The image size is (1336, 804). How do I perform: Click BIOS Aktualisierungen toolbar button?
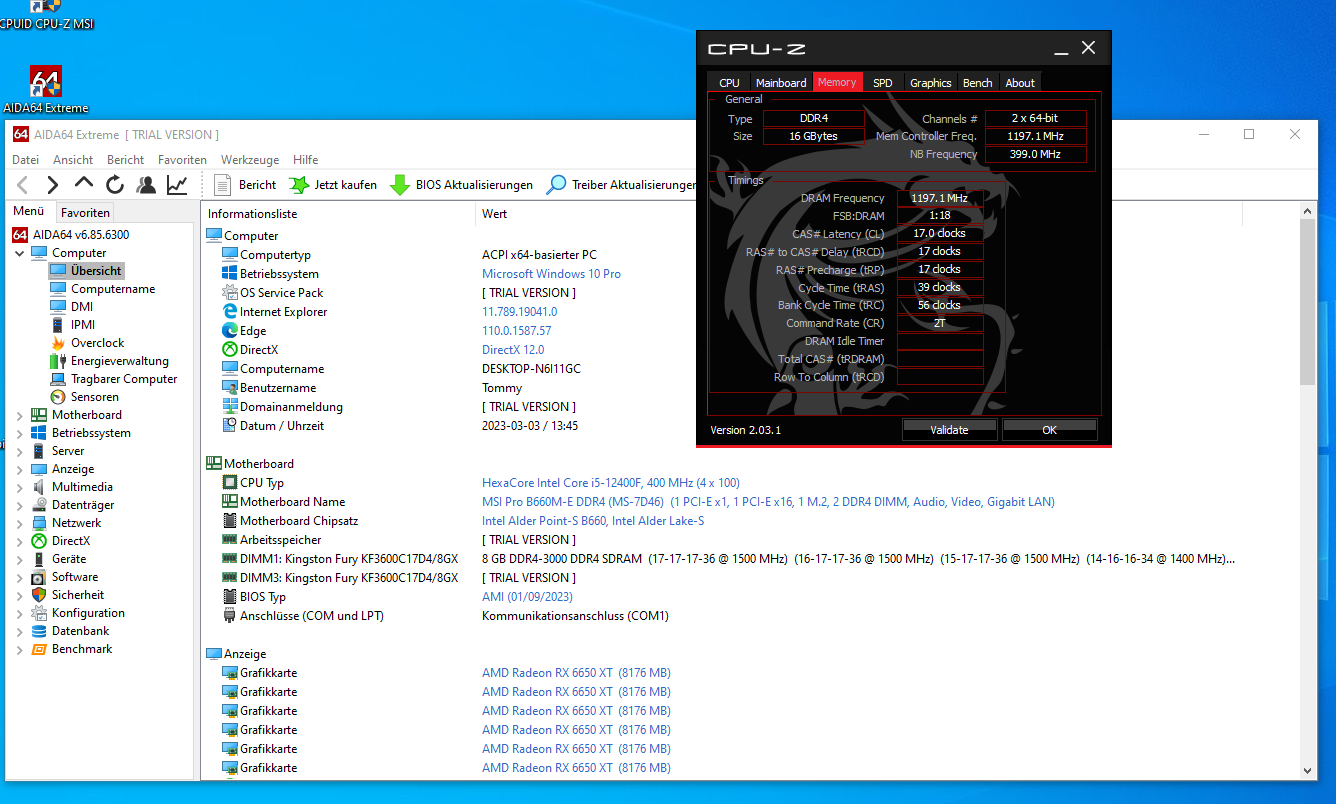(462, 185)
